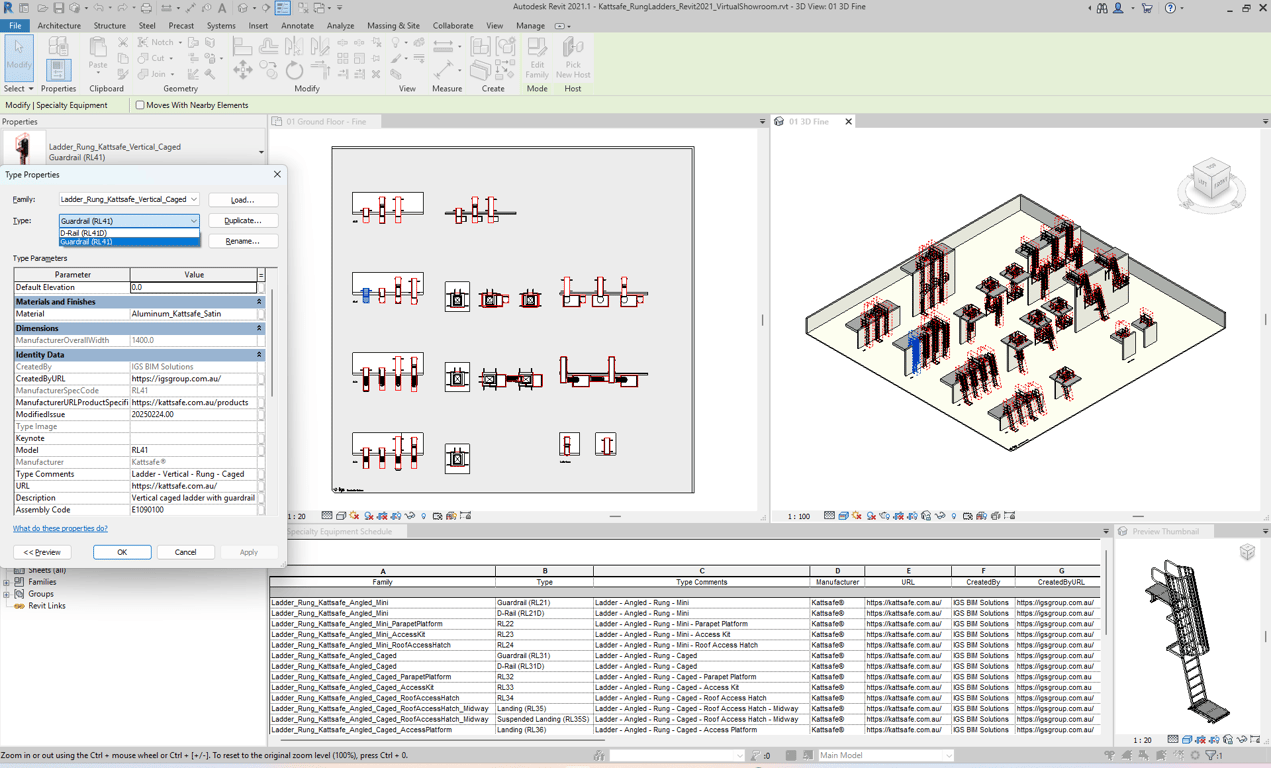Image resolution: width=1271 pixels, height=768 pixels.
Task: Click 'What do these properties do?' link
Action: coord(60,528)
